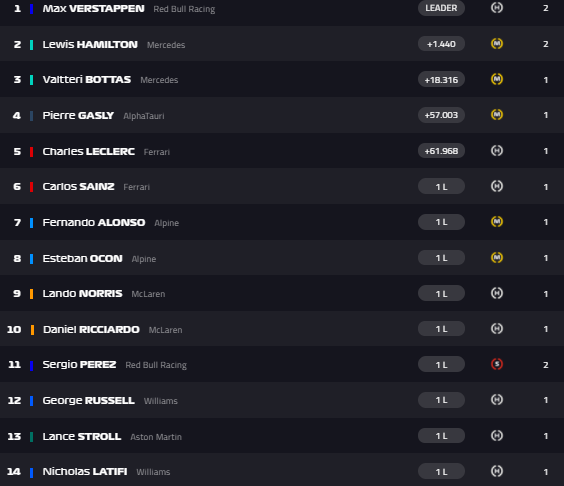Viewport: 564px width, 486px height.
Task: Click Hamilton's yellow medium tyre icon
Action: (497, 44)
